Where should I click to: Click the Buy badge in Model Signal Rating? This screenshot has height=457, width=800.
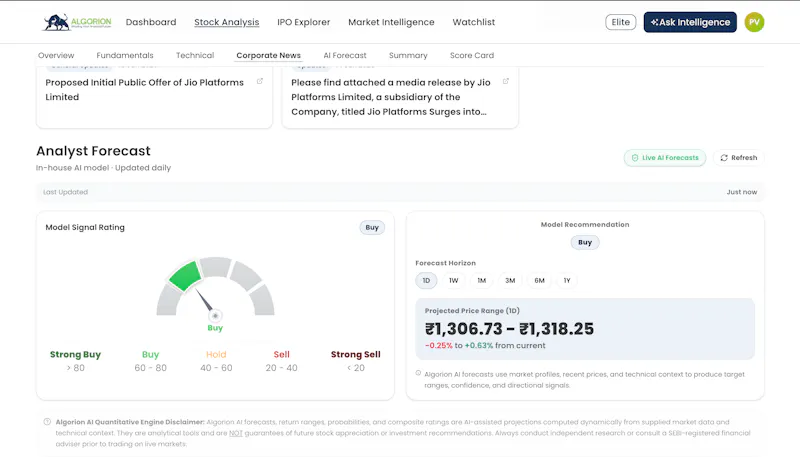372,227
